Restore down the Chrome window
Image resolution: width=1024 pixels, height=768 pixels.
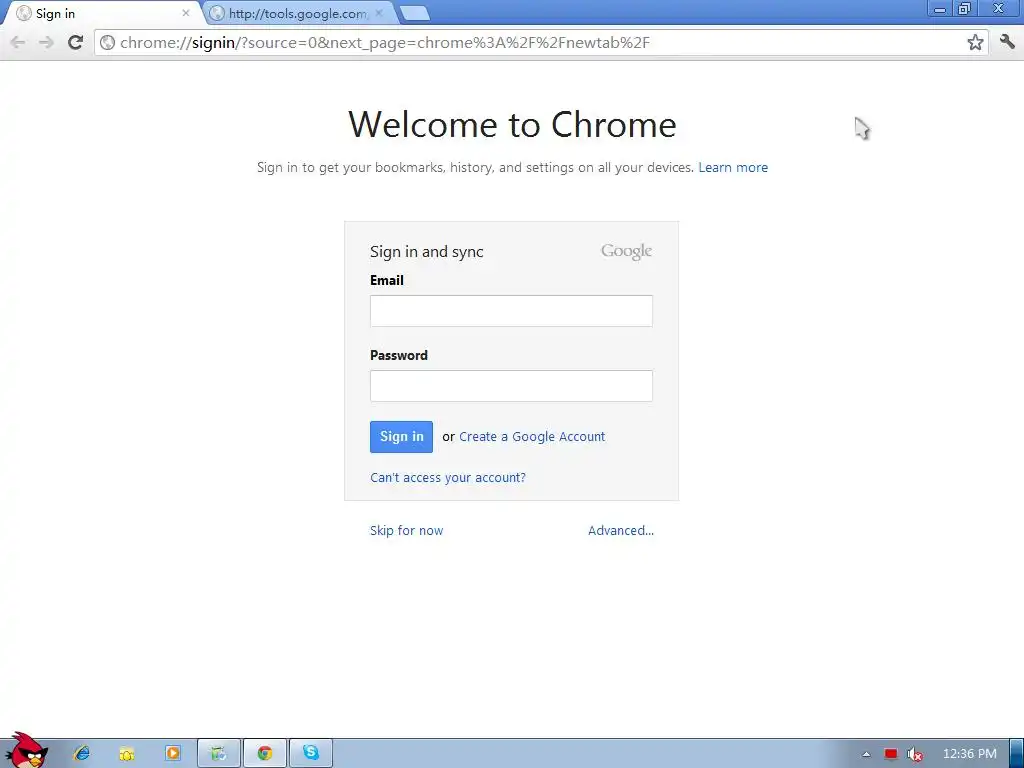pyautogui.click(x=964, y=8)
